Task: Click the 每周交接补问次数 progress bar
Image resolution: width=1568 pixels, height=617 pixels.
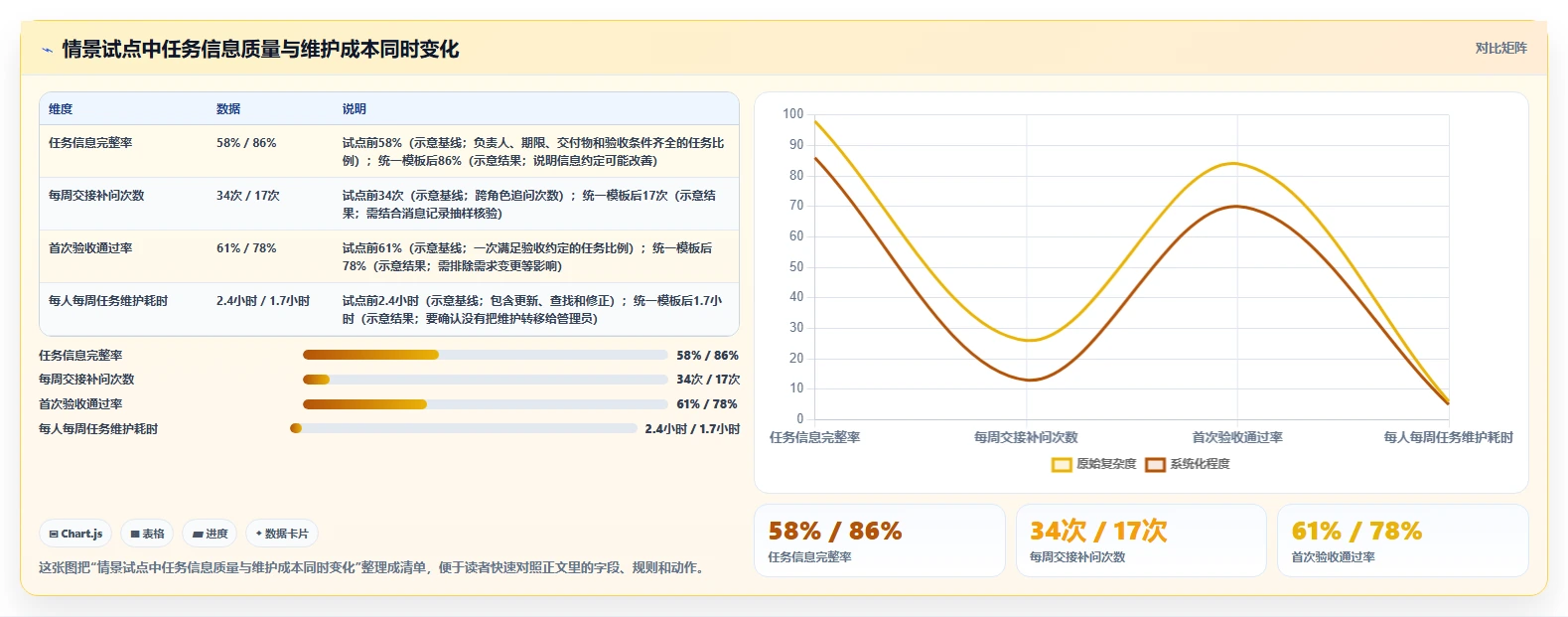Action: (x=485, y=380)
